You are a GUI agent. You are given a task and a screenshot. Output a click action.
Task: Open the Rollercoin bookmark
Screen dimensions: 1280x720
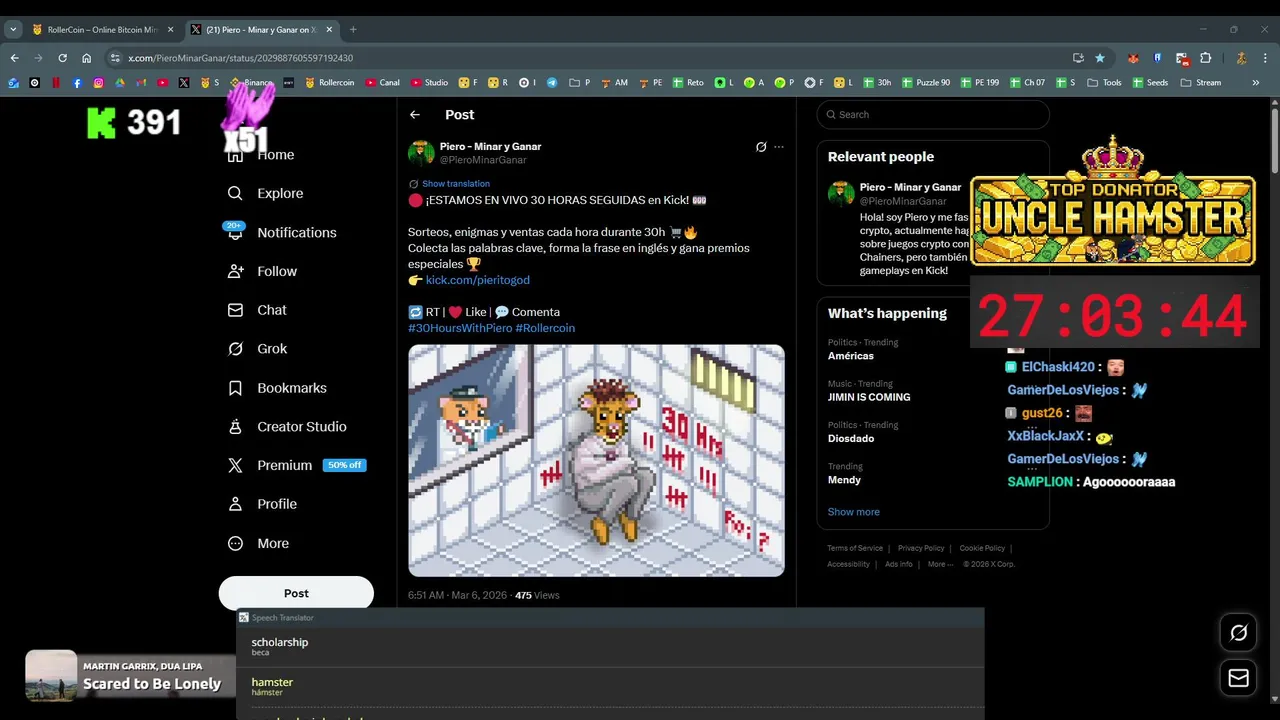(x=330, y=83)
